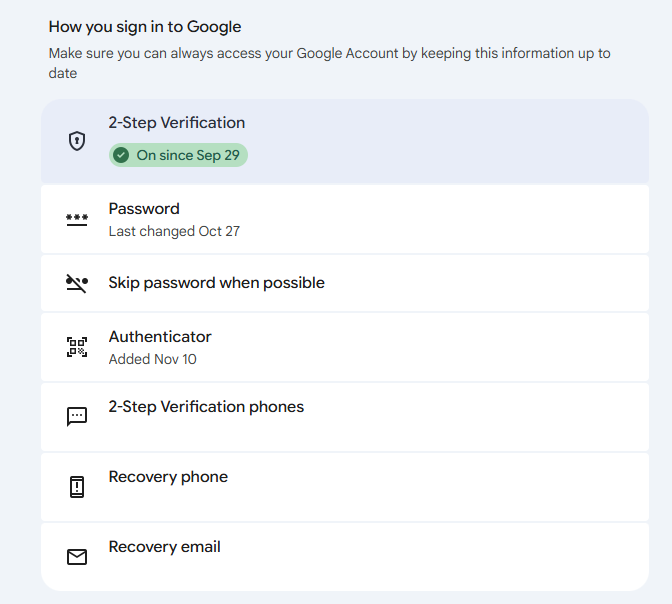This screenshot has width=672, height=604.
Task: Click the 'How you sign in to Google' heading
Action: 145,27
